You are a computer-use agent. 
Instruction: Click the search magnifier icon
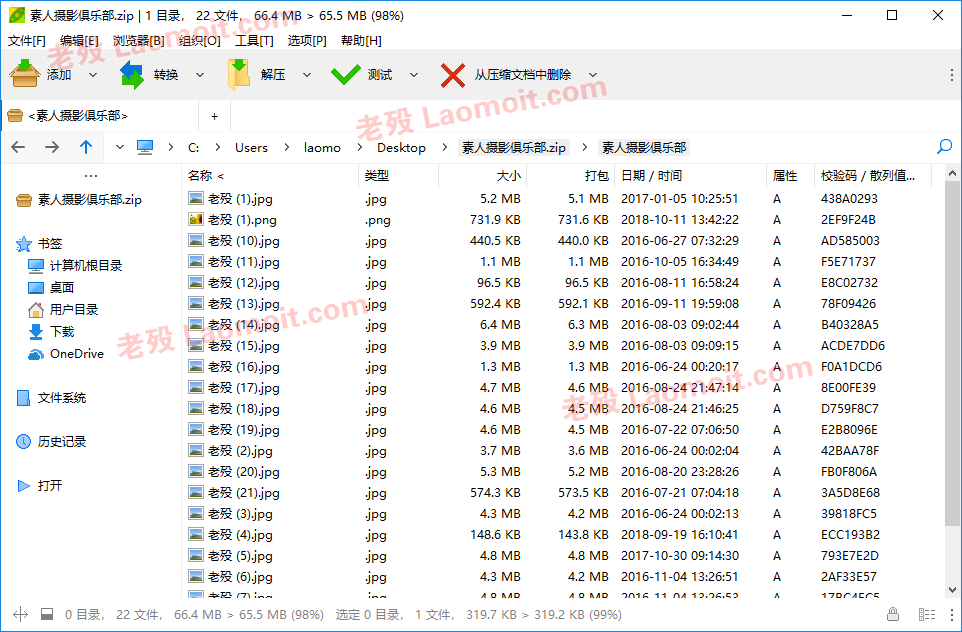point(945,147)
